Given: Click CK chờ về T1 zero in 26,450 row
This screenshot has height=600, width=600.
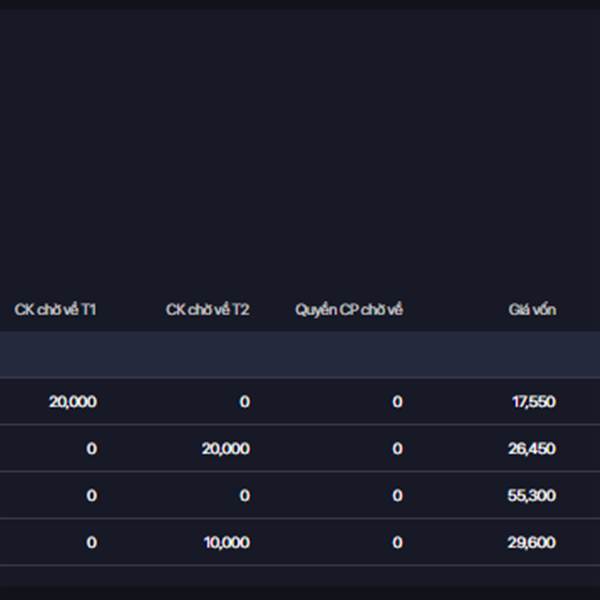Looking at the screenshot, I should pyautogui.click(x=91, y=449).
